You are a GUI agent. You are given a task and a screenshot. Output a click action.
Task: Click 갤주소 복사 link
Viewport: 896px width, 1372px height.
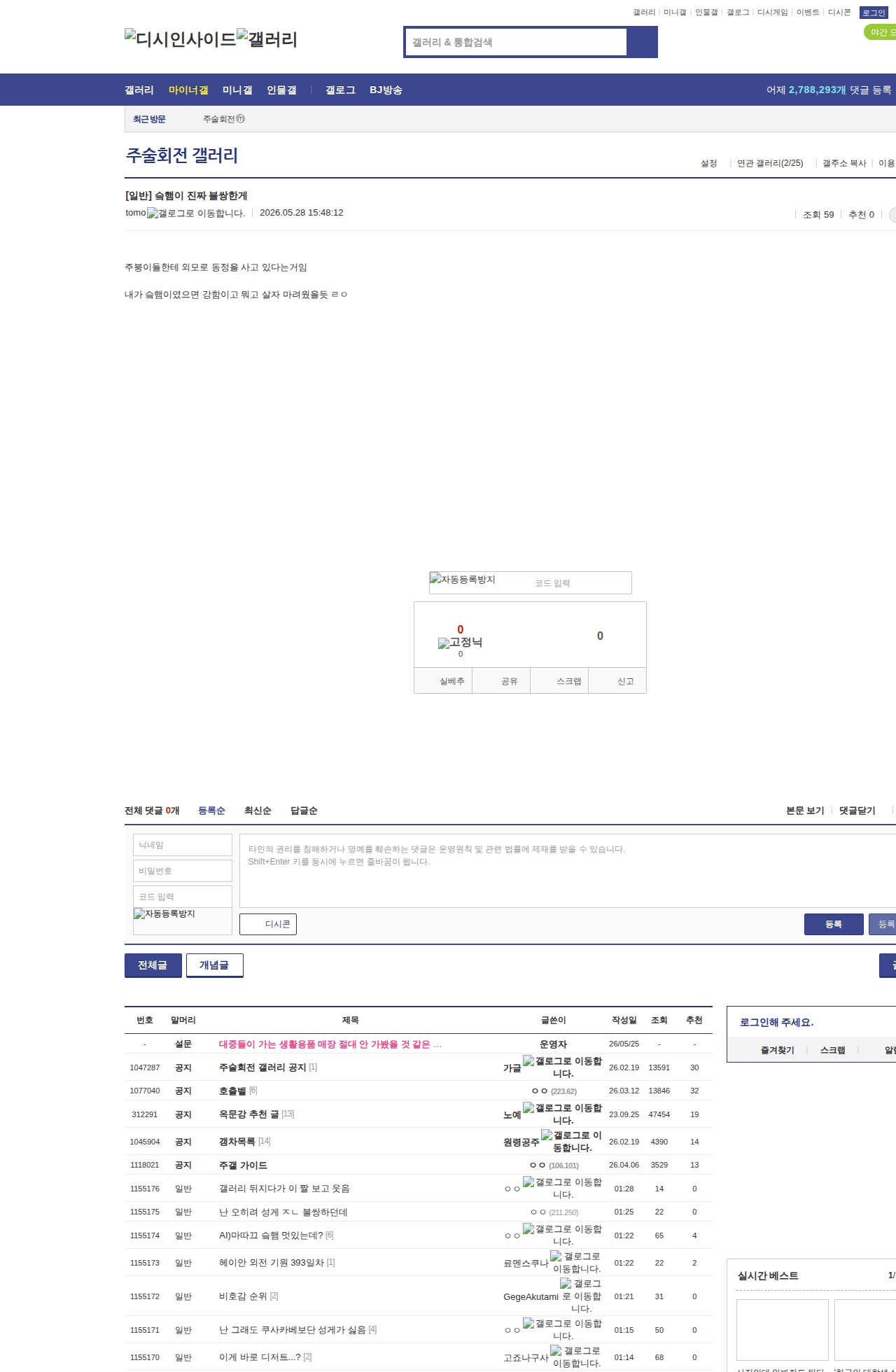(x=844, y=163)
